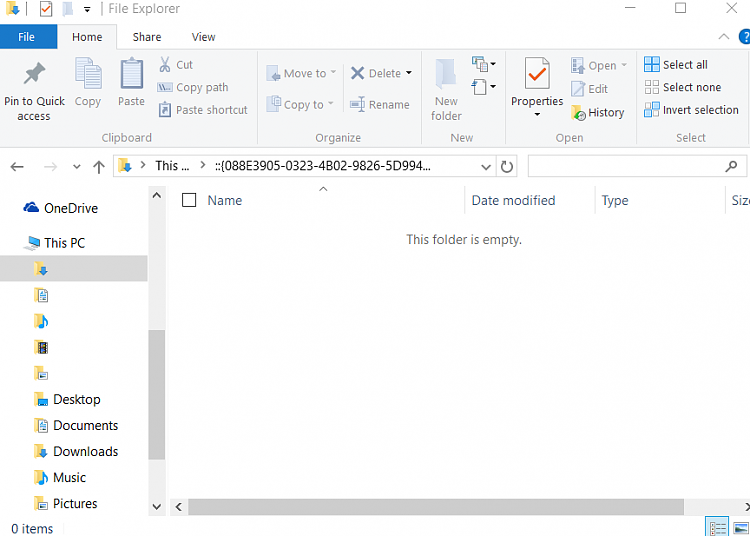Click the Delete button
This screenshot has width=750, height=536.
[376, 73]
